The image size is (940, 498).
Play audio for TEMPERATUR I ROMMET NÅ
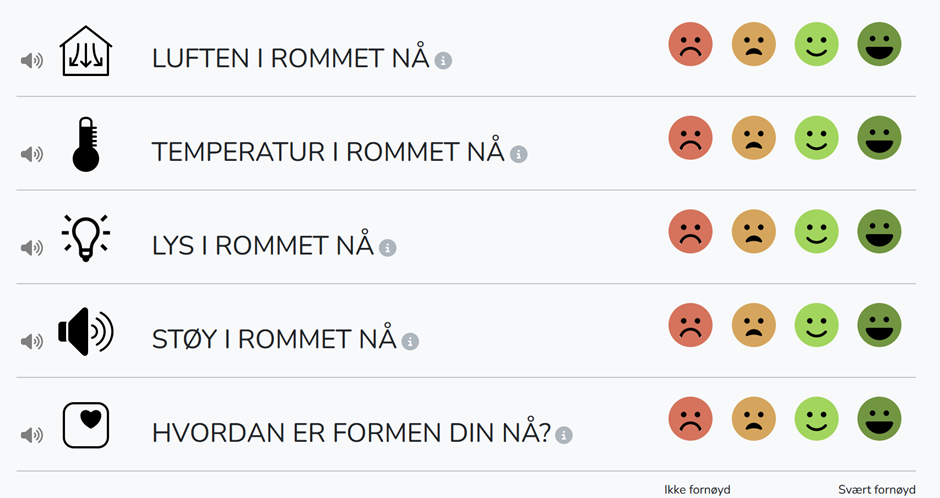(32, 154)
